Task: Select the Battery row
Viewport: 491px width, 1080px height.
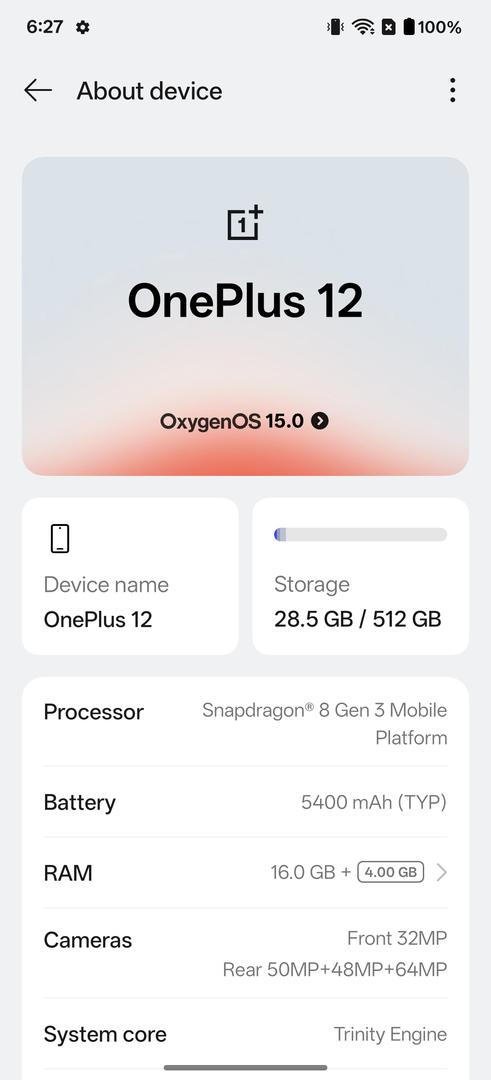Action: (245, 802)
